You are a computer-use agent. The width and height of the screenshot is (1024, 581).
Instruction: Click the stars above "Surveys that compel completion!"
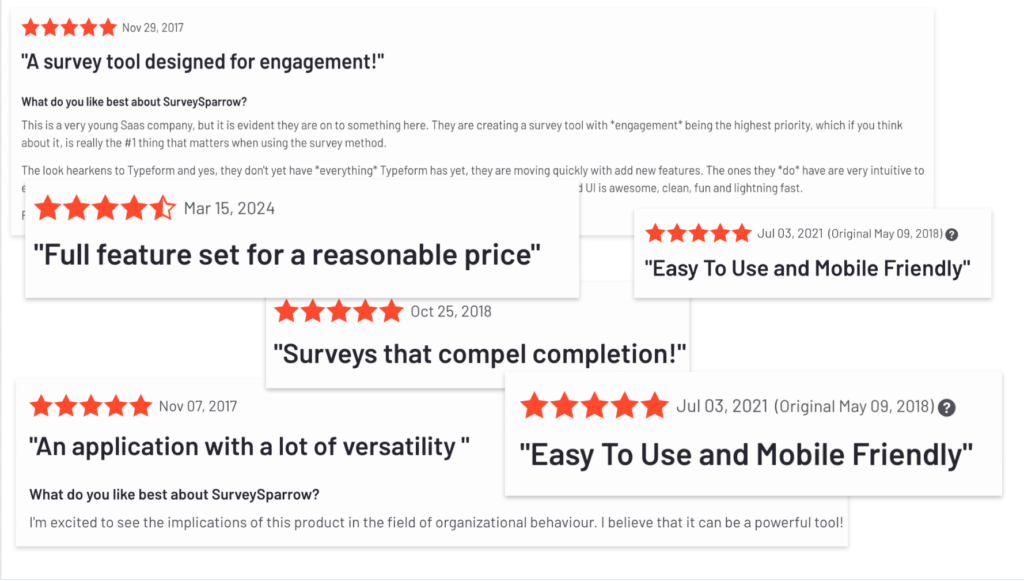pyautogui.click(x=337, y=311)
